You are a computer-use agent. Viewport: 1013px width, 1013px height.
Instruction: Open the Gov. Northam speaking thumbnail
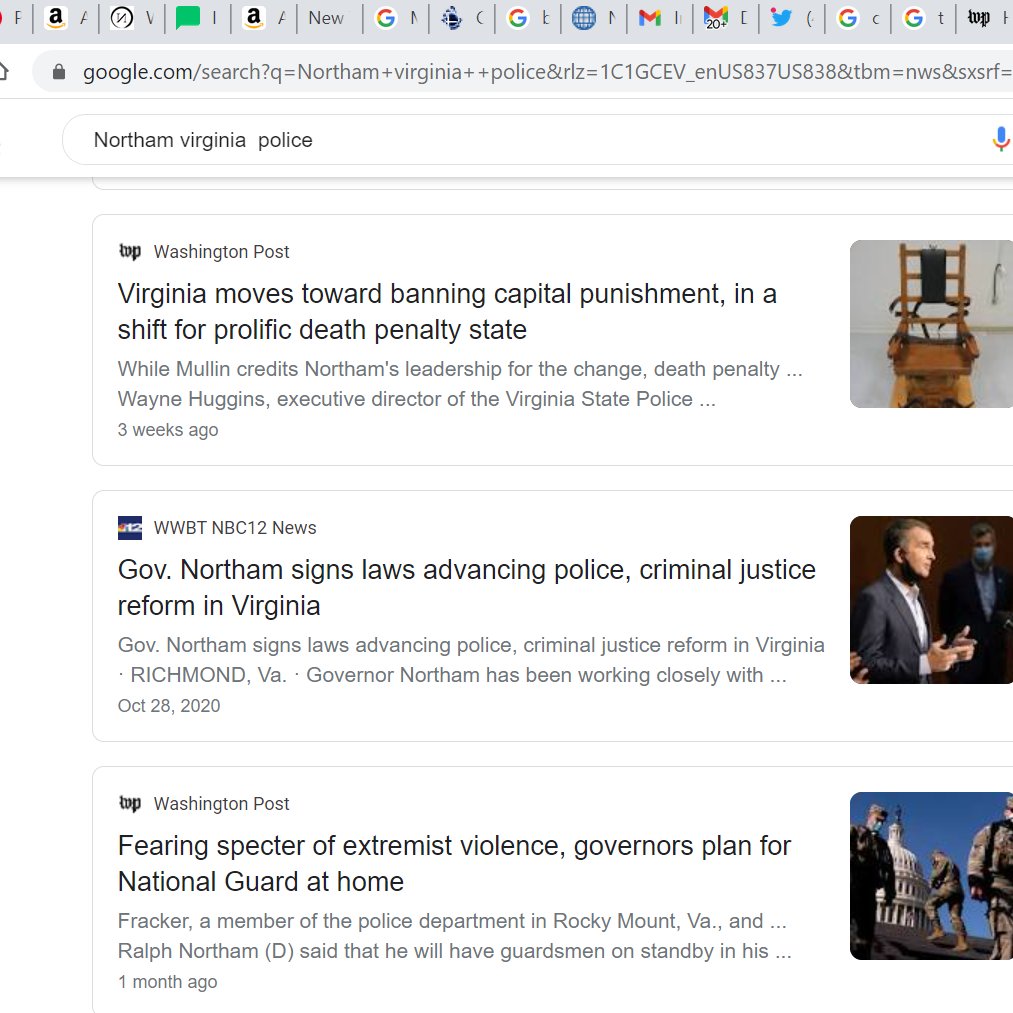931,600
